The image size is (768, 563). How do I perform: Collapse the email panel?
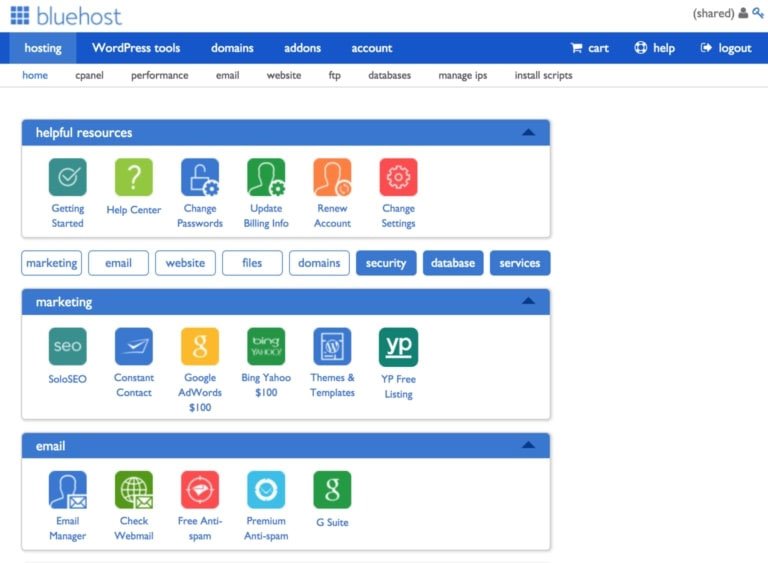coord(528,445)
